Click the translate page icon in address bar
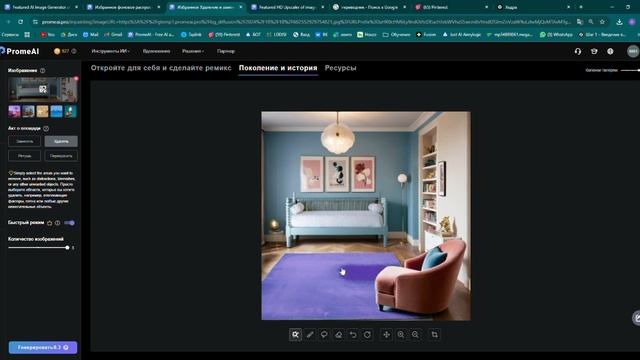The image size is (640, 360). (x=580, y=22)
